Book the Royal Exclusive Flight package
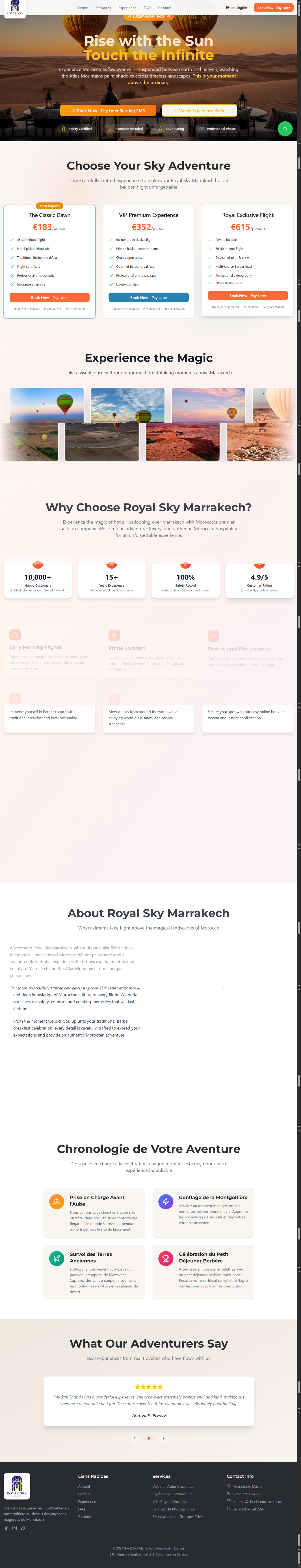Image resolution: width=301 pixels, height=1568 pixels. tap(248, 296)
